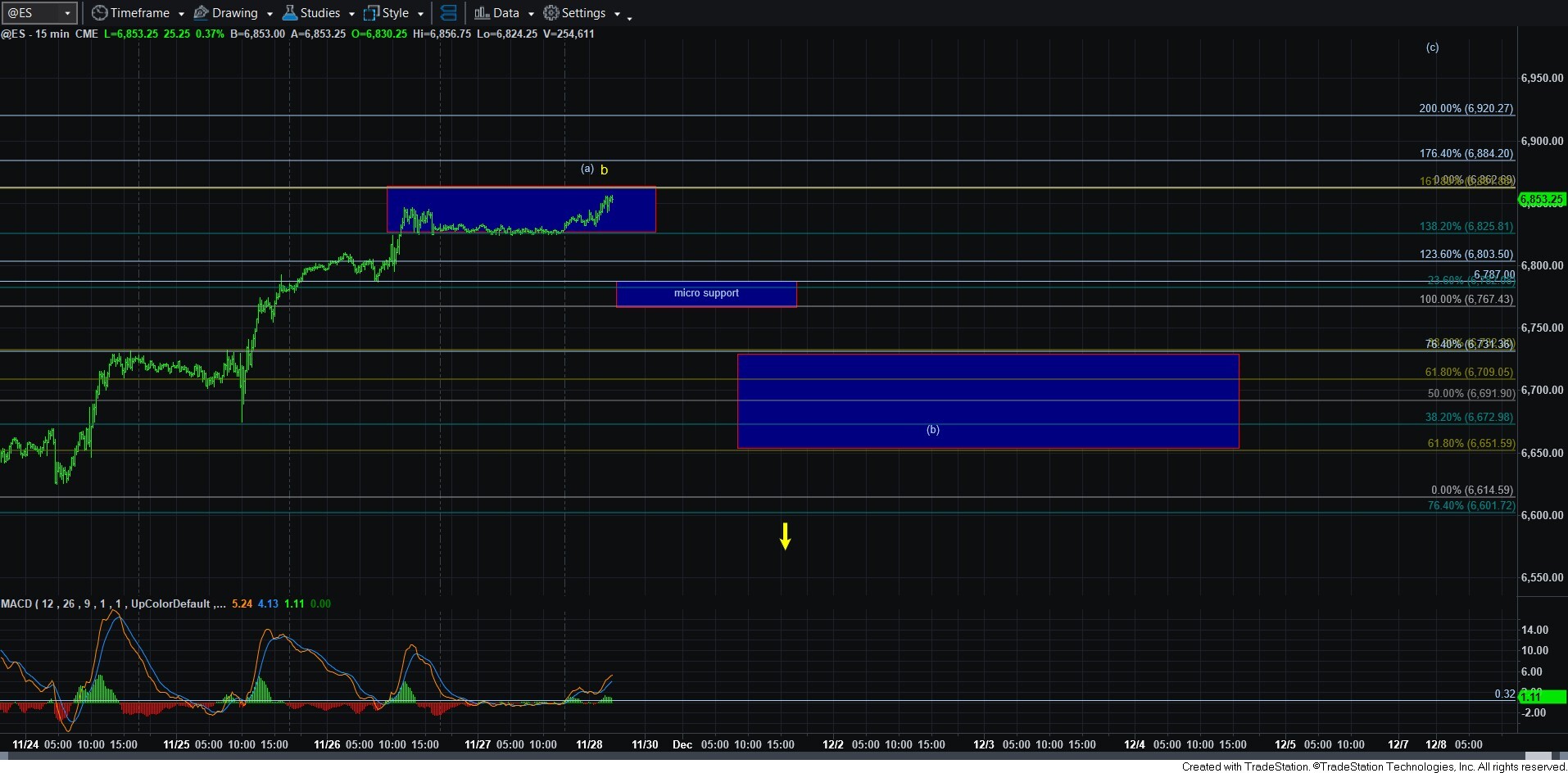Expand the Drawing dropdown arrow

(270, 14)
